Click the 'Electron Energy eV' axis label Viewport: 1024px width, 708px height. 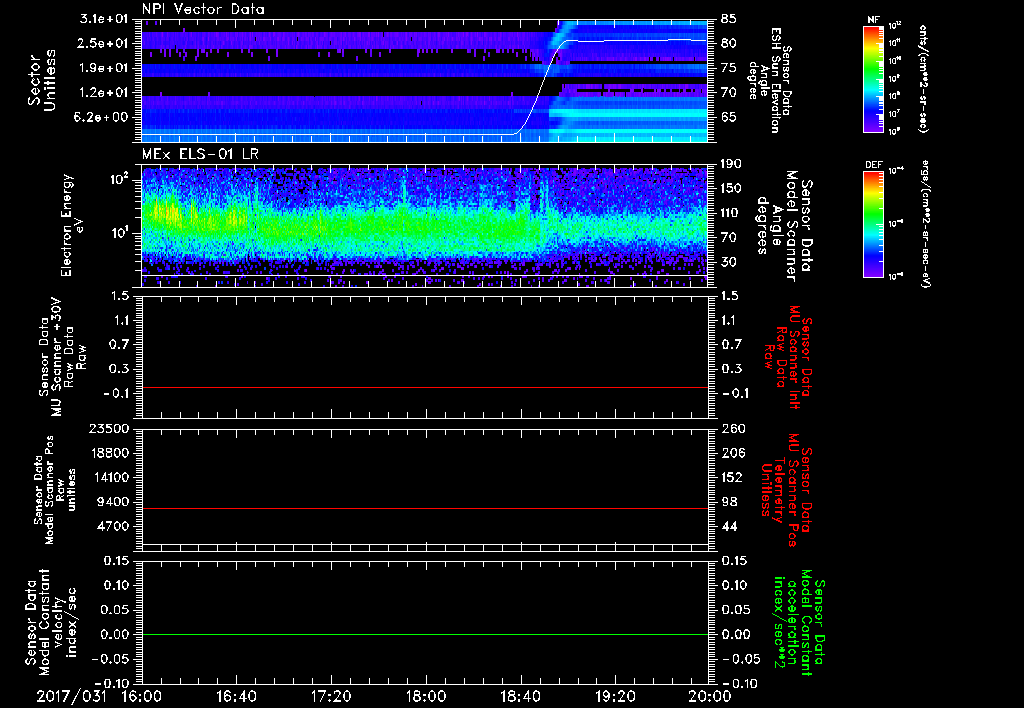tap(71, 225)
